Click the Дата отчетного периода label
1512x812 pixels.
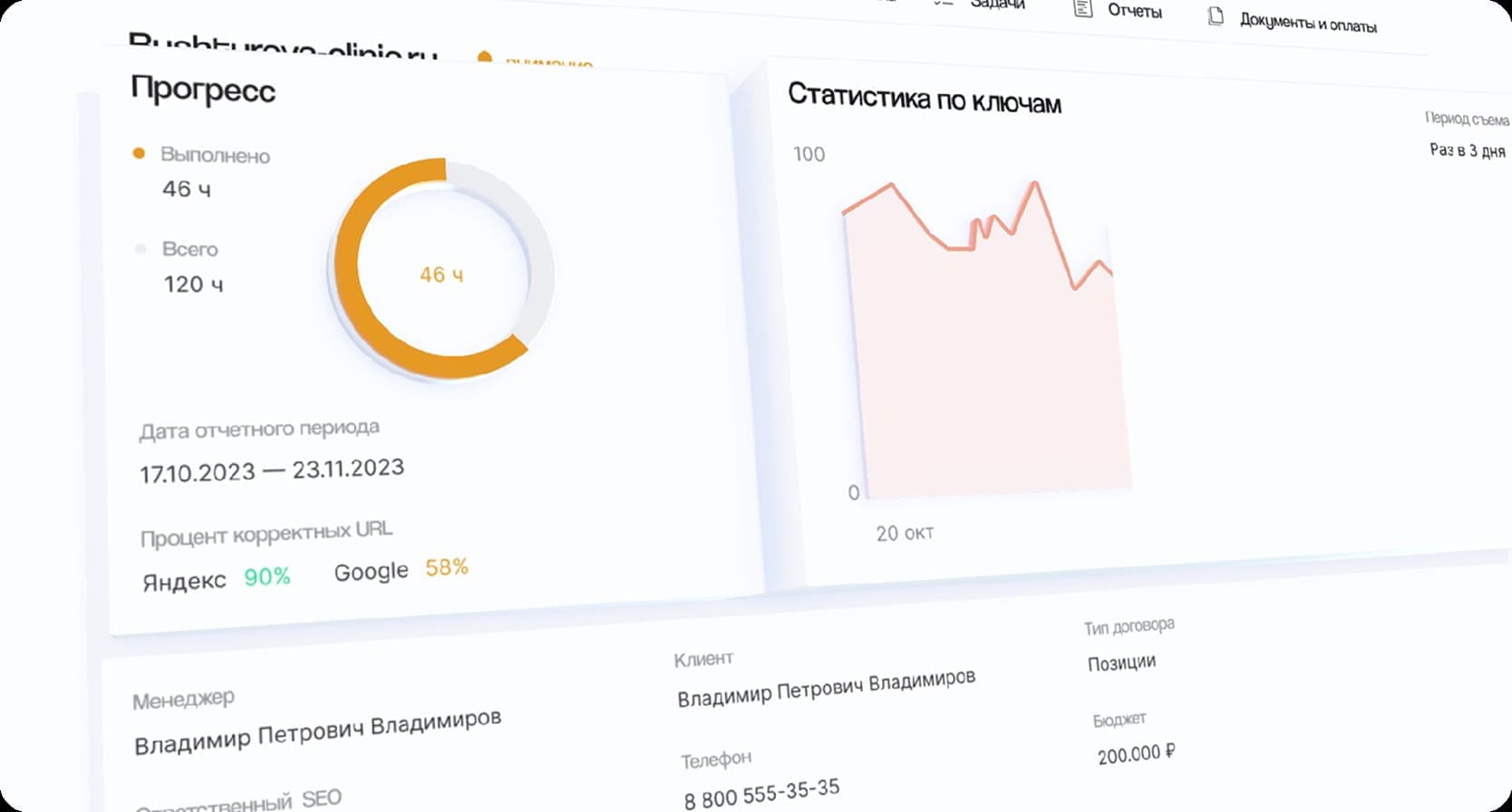[259, 429]
